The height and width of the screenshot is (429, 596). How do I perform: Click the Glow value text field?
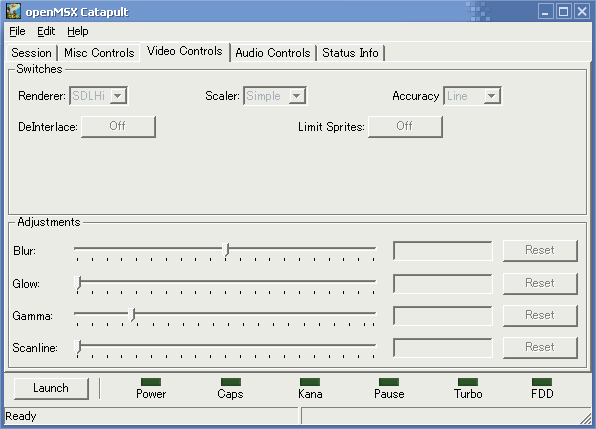(x=443, y=284)
